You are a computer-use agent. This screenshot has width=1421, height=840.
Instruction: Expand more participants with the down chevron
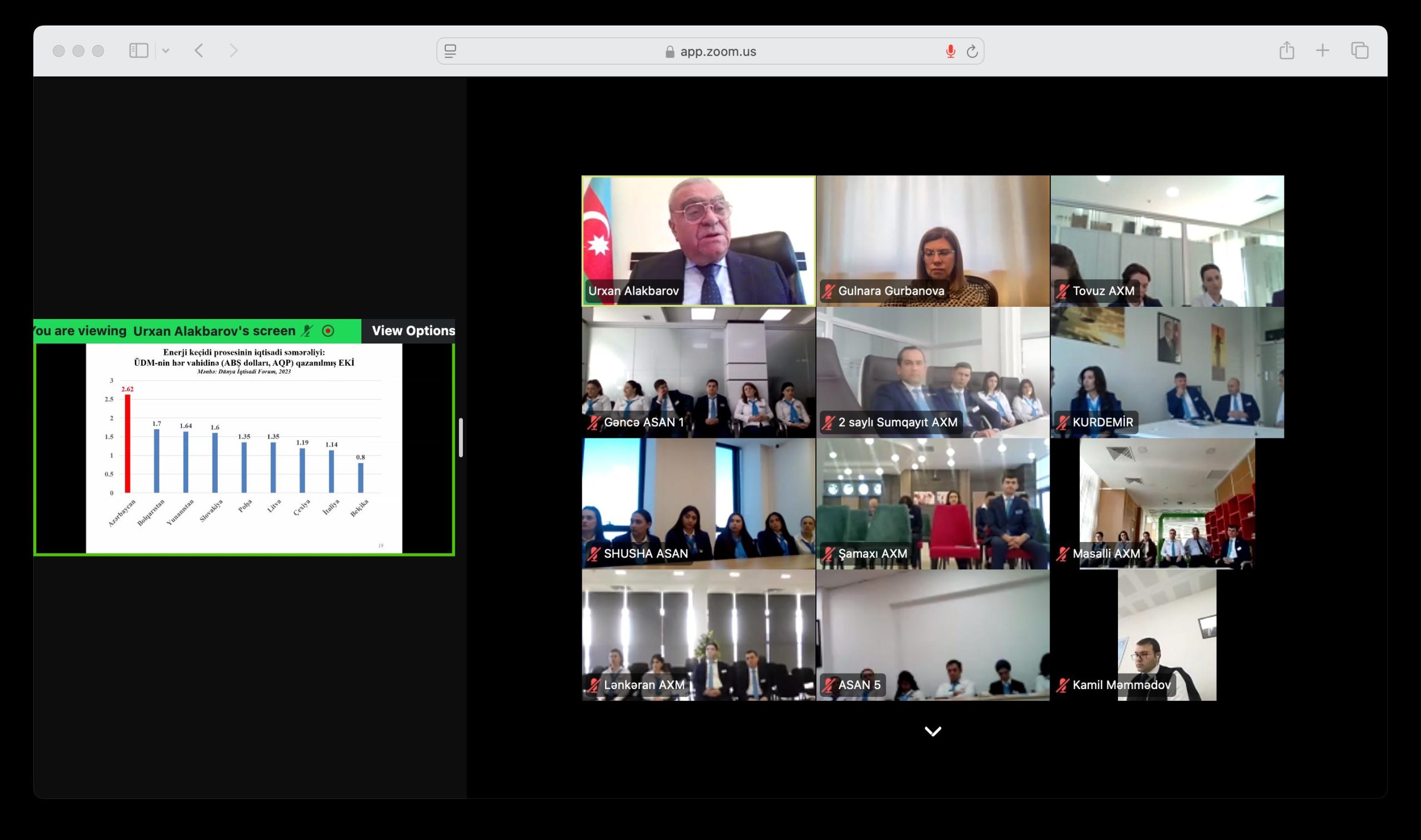[x=933, y=731]
